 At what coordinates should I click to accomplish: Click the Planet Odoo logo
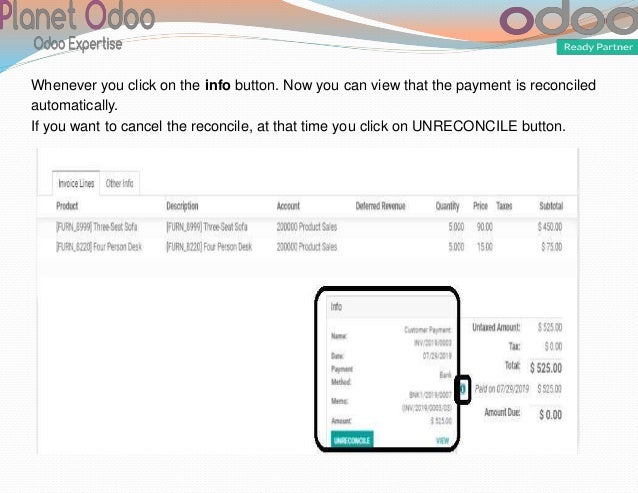pos(77,25)
